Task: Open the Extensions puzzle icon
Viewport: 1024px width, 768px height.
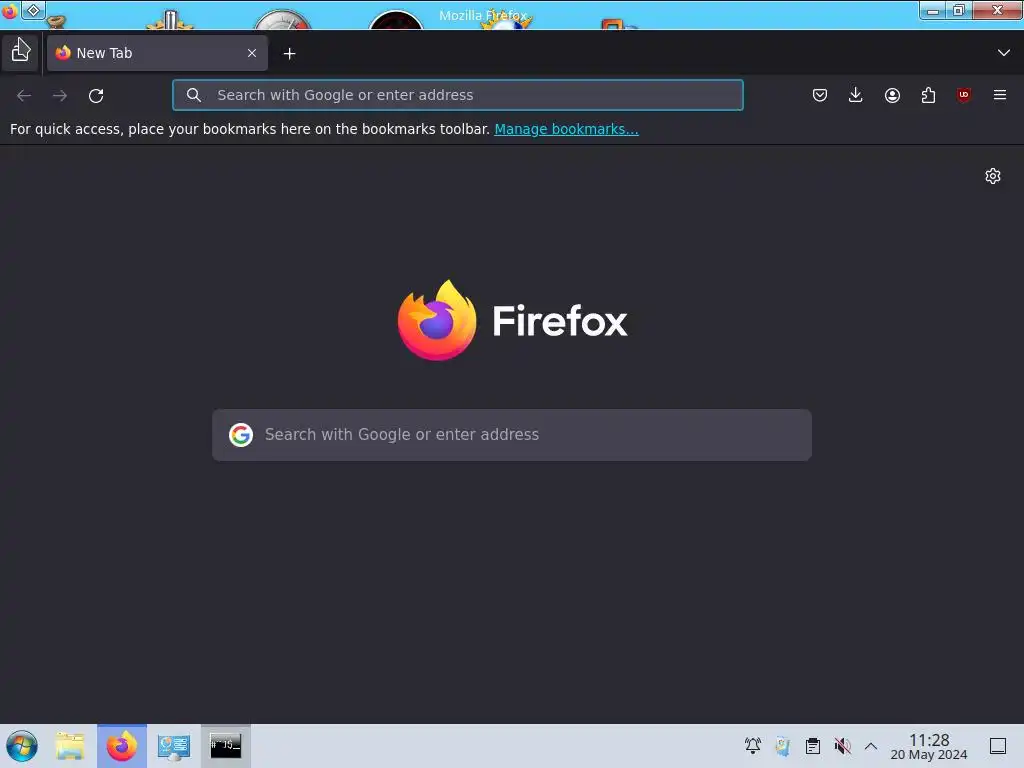Action: (928, 95)
